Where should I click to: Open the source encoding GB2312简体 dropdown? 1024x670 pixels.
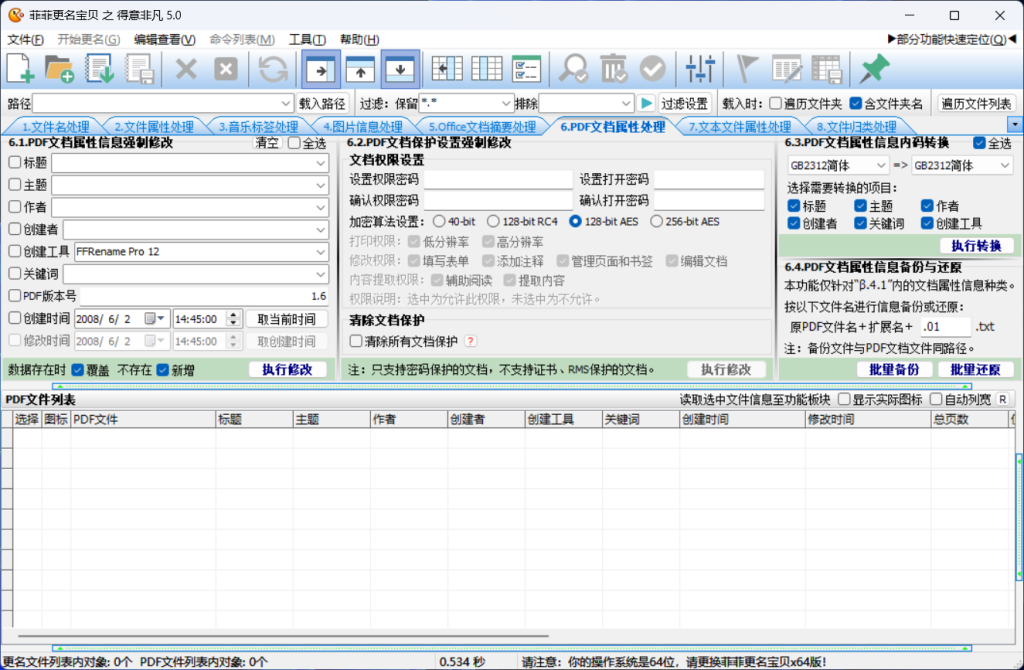click(880, 166)
